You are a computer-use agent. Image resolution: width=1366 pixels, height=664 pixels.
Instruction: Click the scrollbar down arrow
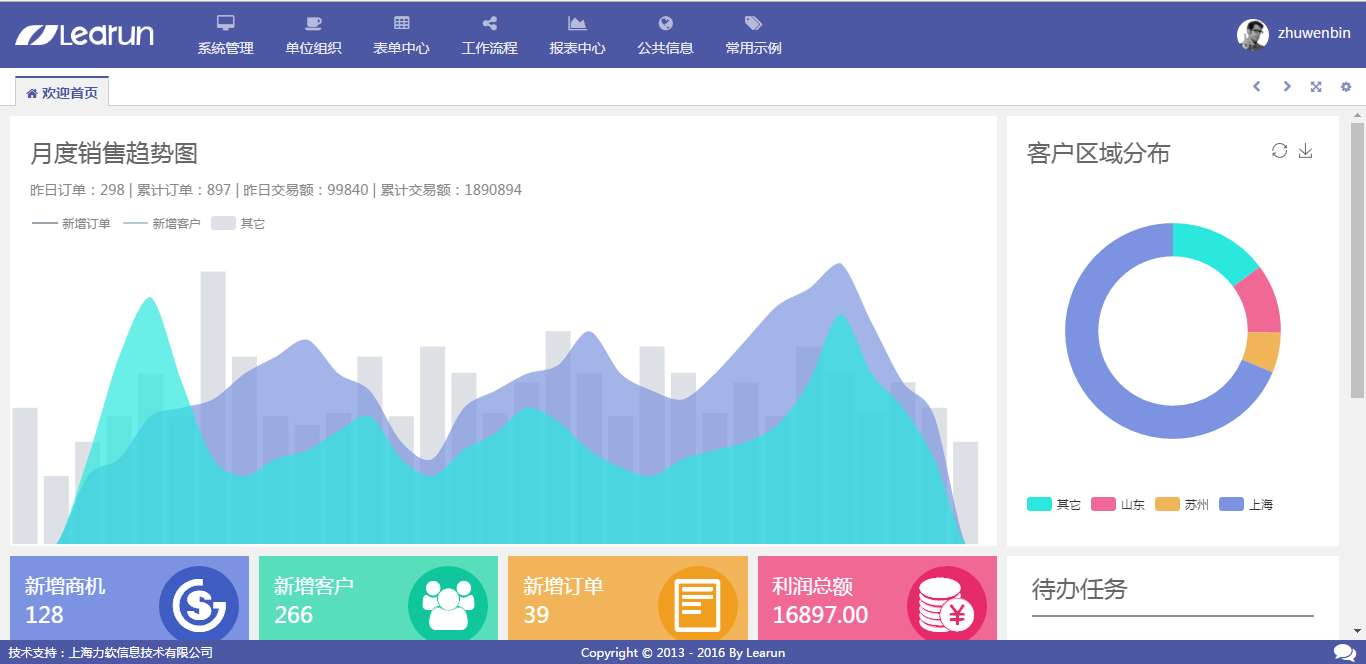tap(1357, 631)
